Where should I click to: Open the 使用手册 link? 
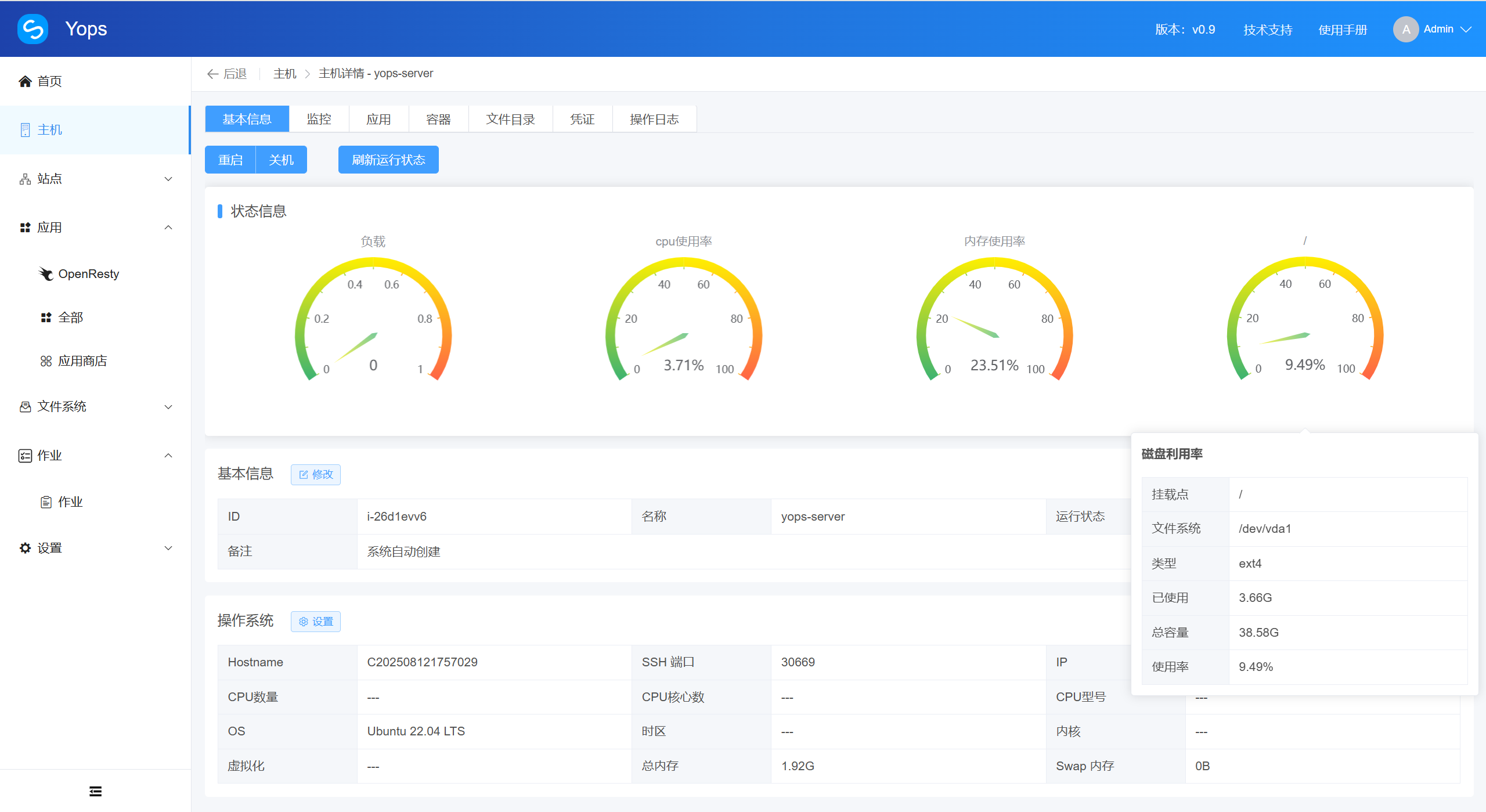click(x=1343, y=30)
